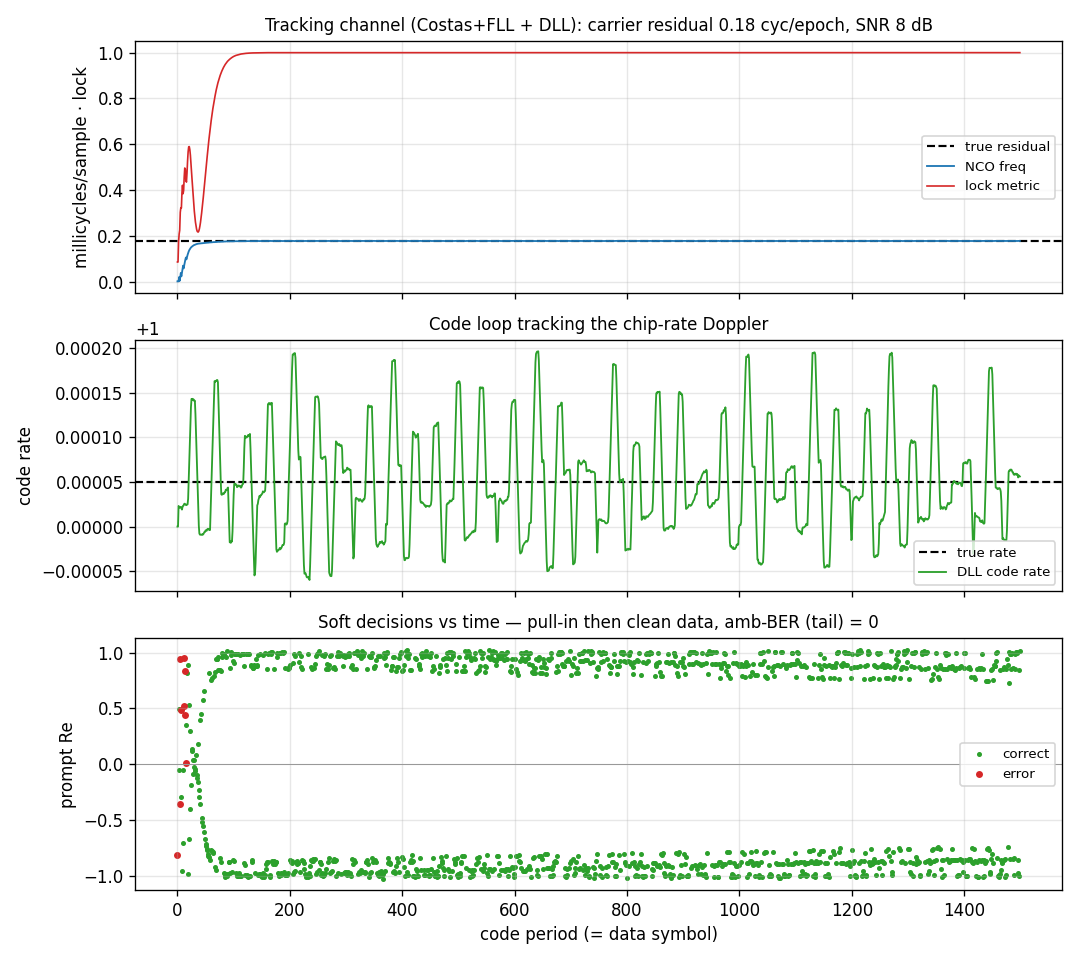Click x-axis tick label '1000'
Image resolution: width=1080 pixels, height=960 pixels.
tap(739, 910)
